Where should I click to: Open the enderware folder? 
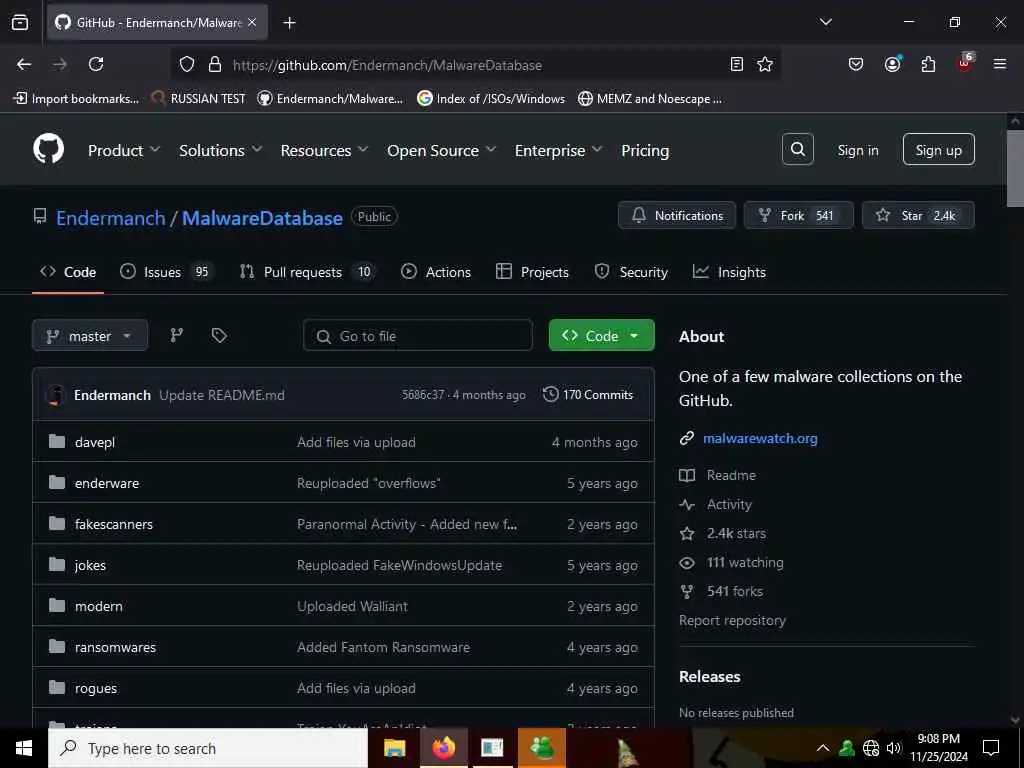(107, 483)
